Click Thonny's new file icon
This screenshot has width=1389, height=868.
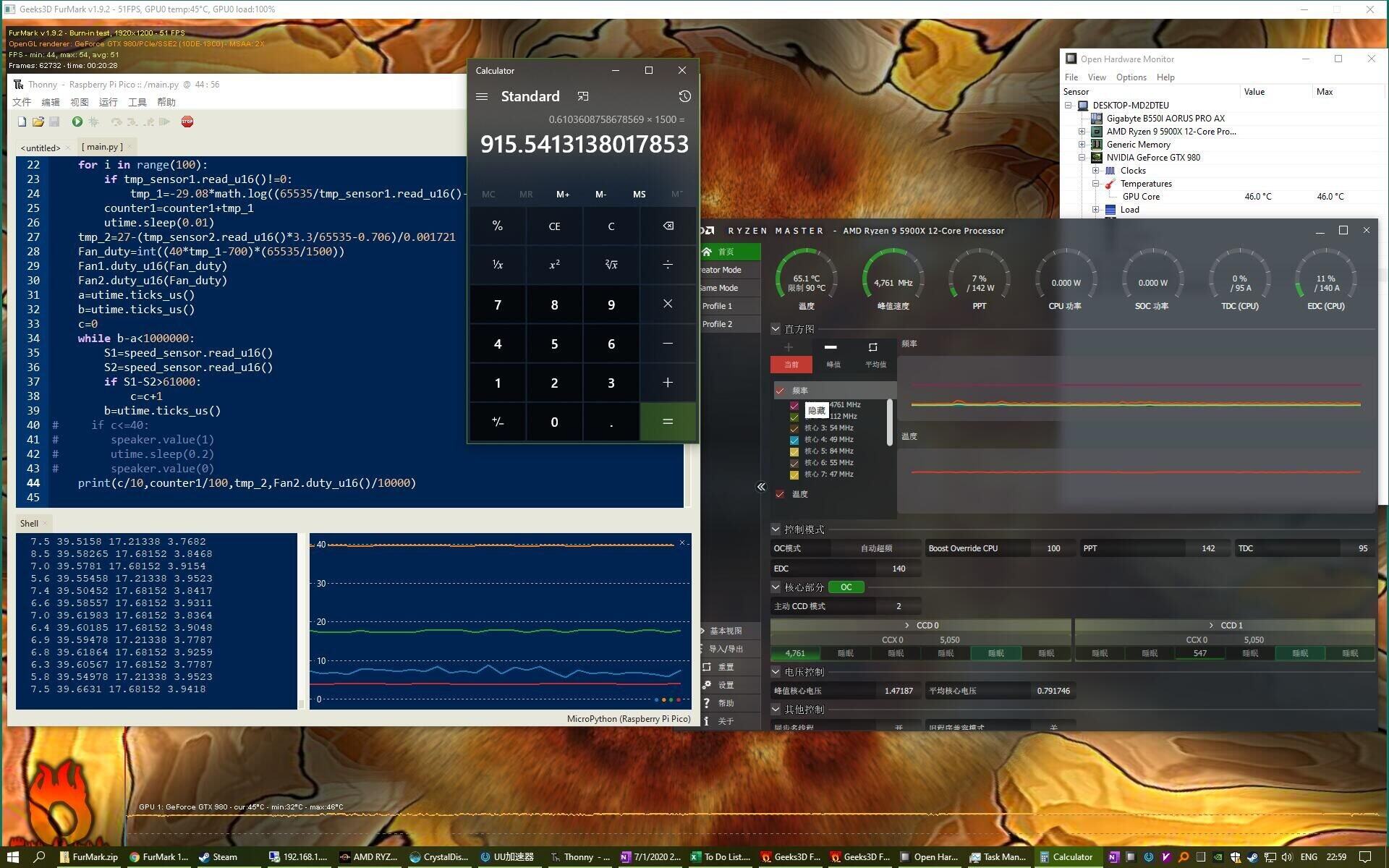pos(22,122)
